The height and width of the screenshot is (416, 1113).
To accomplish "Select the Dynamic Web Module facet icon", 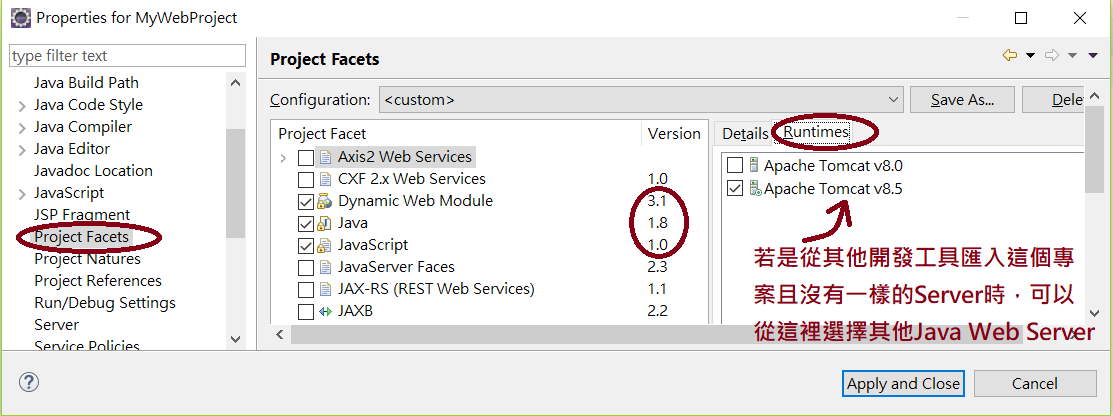I will [325, 201].
